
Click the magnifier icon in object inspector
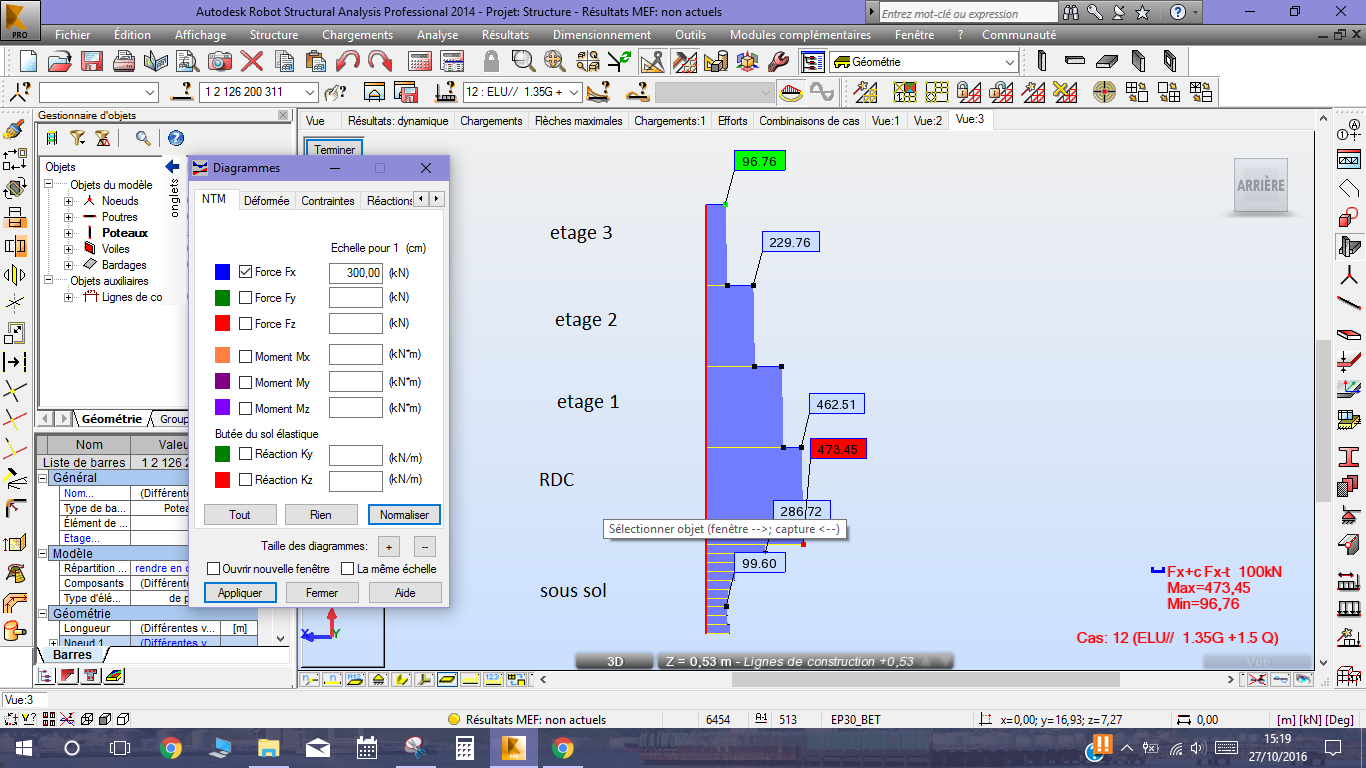144,138
